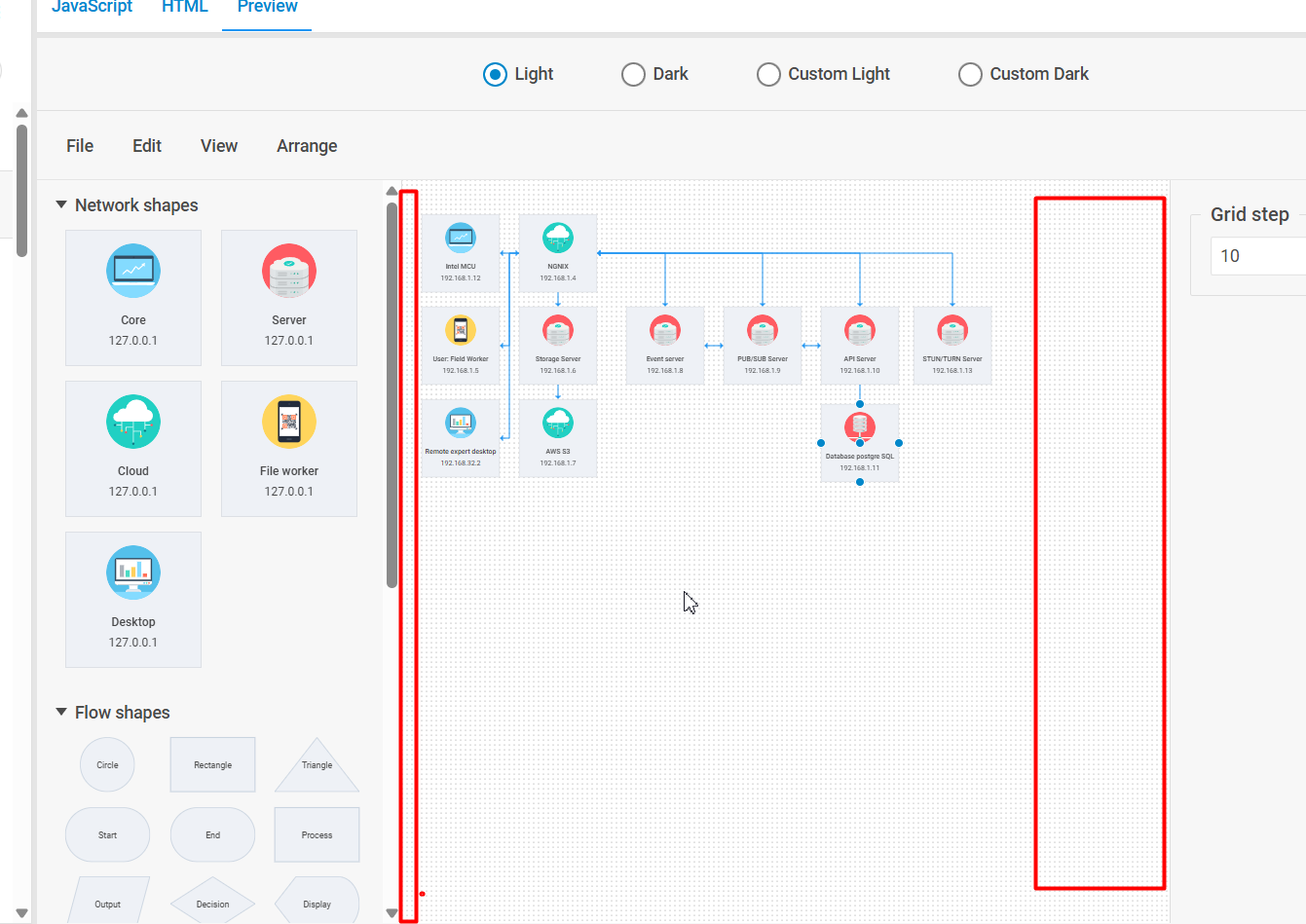Collapse the Flow shapes section
The height and width of the screenshot is (924, 1306).
click(61, 713)
